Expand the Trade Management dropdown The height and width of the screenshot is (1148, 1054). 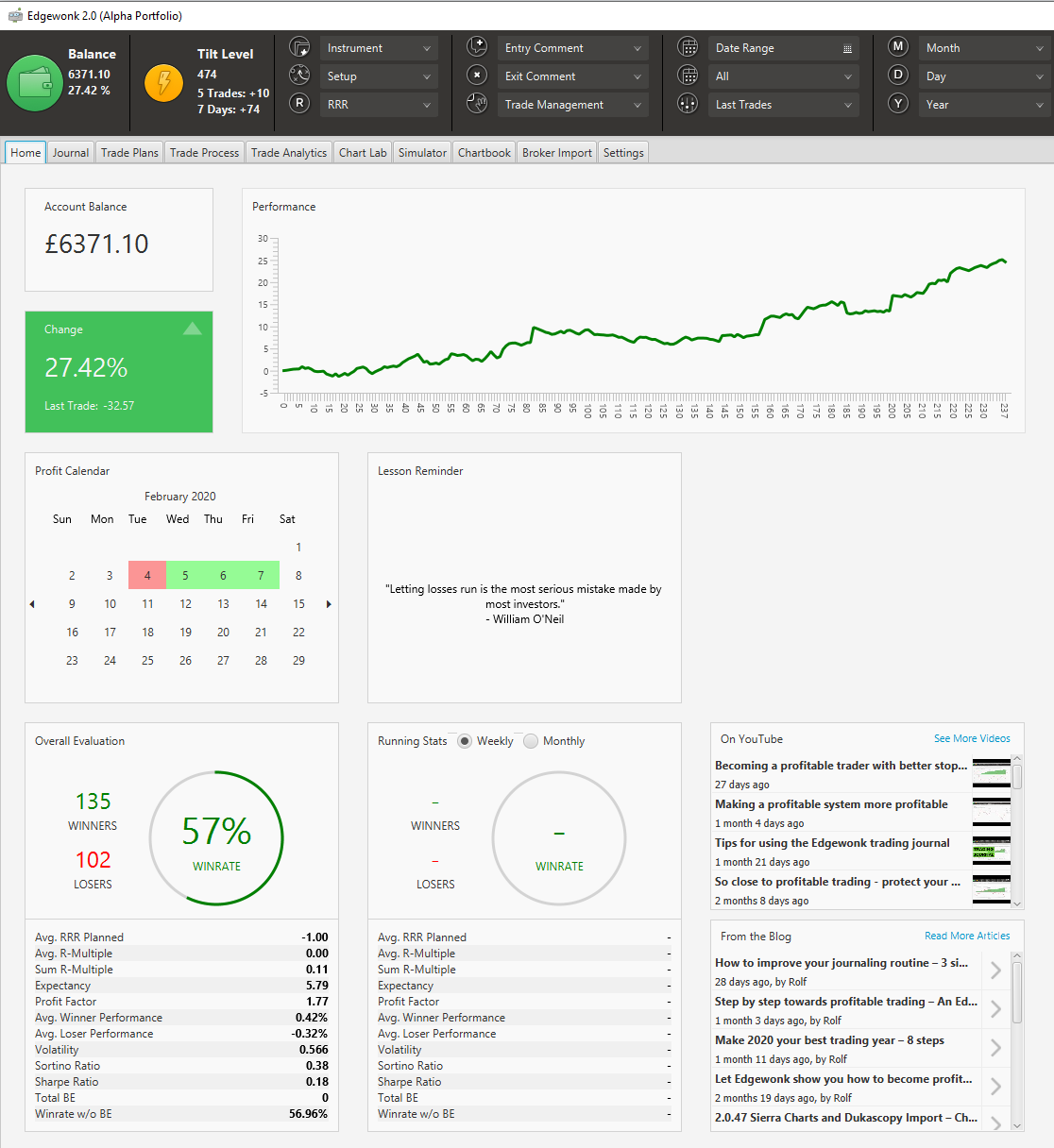[x=573, y=105]
